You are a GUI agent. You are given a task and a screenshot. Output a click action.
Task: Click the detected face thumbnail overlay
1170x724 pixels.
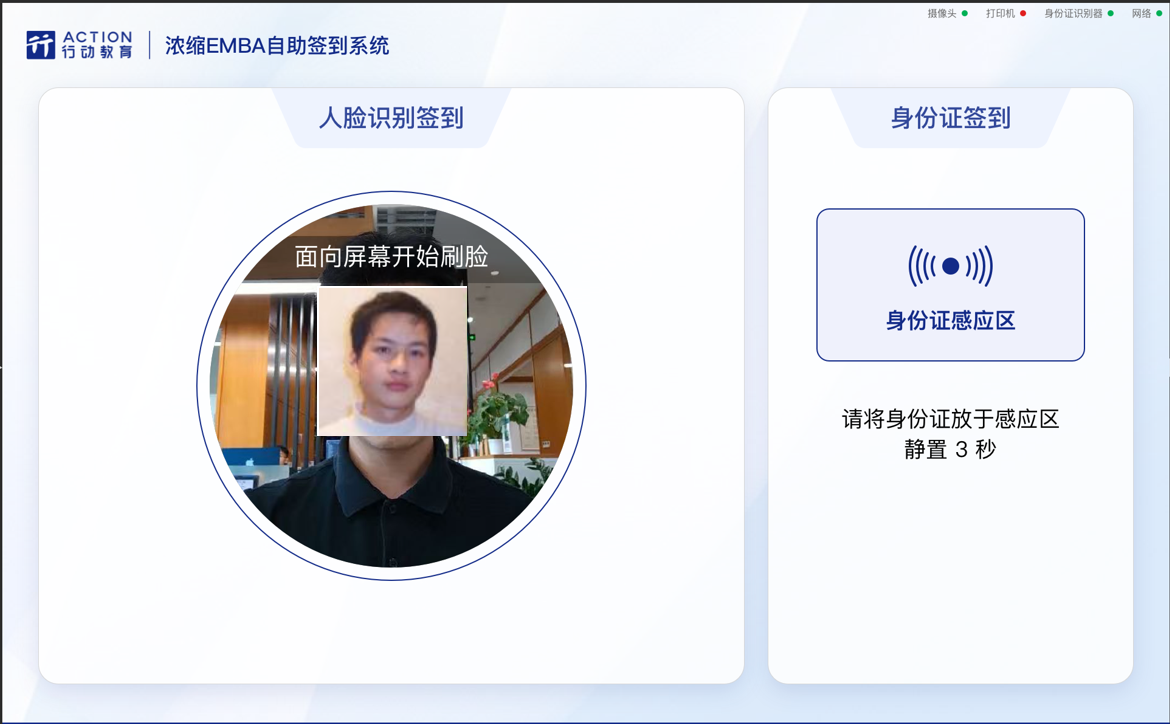pos(392,361)
